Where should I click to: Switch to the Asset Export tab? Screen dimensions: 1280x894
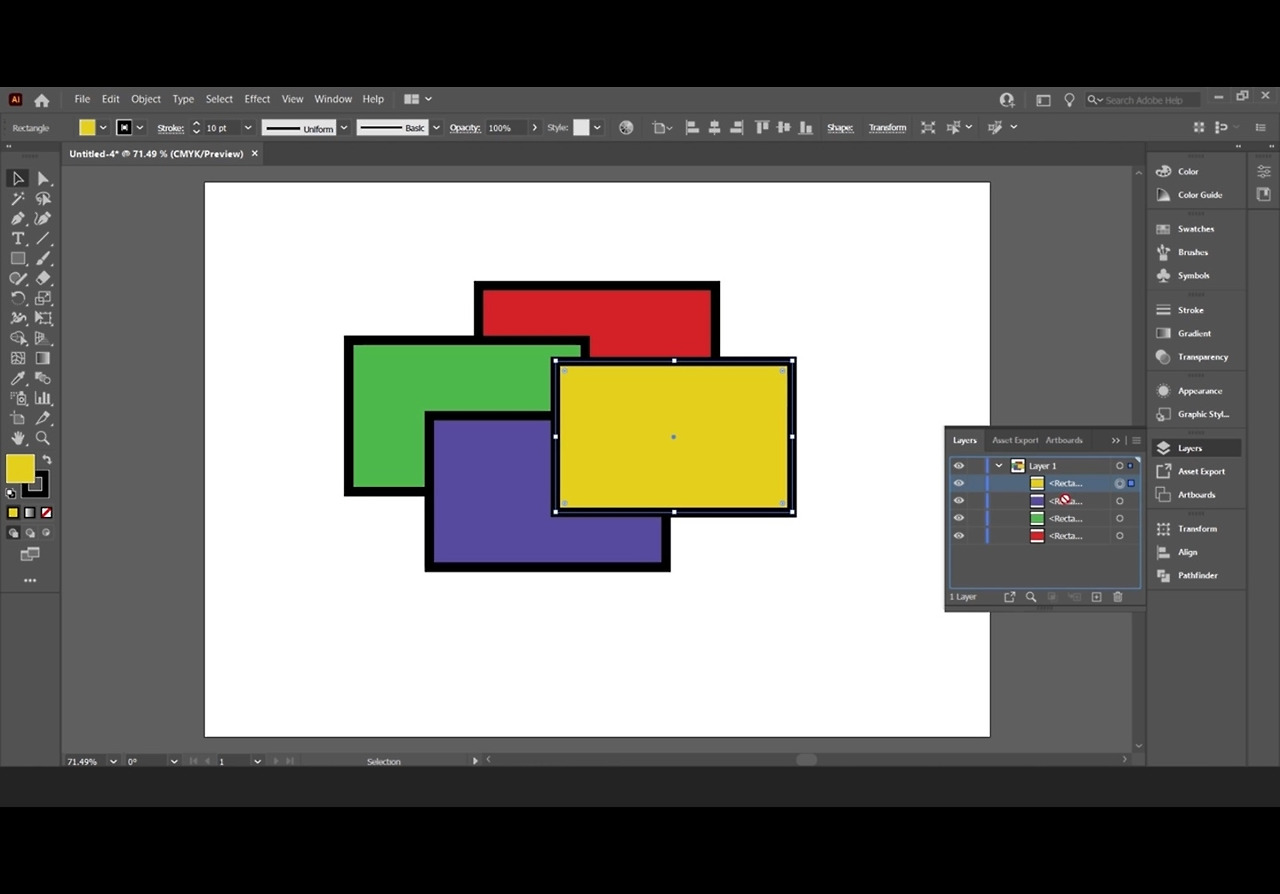[1015, 440]
